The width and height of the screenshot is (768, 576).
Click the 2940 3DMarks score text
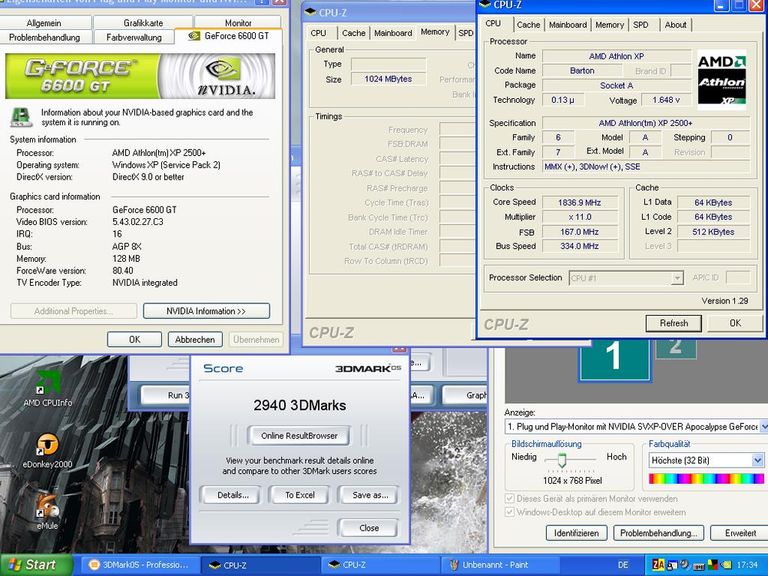(x=300, y=406)
